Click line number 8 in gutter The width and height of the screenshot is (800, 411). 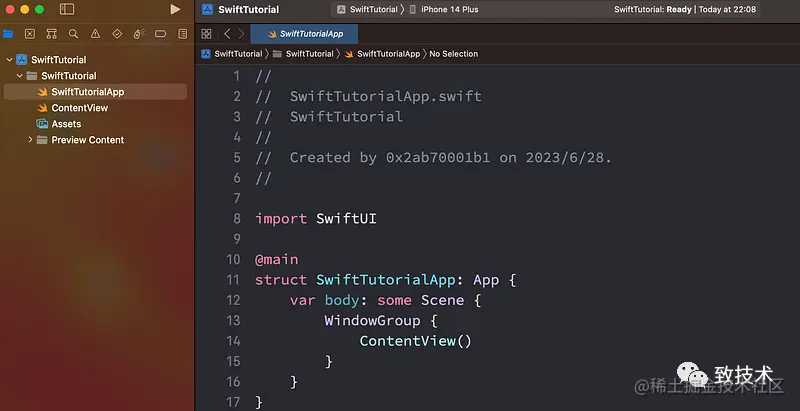pyautogui.click(x=237, y=219)
